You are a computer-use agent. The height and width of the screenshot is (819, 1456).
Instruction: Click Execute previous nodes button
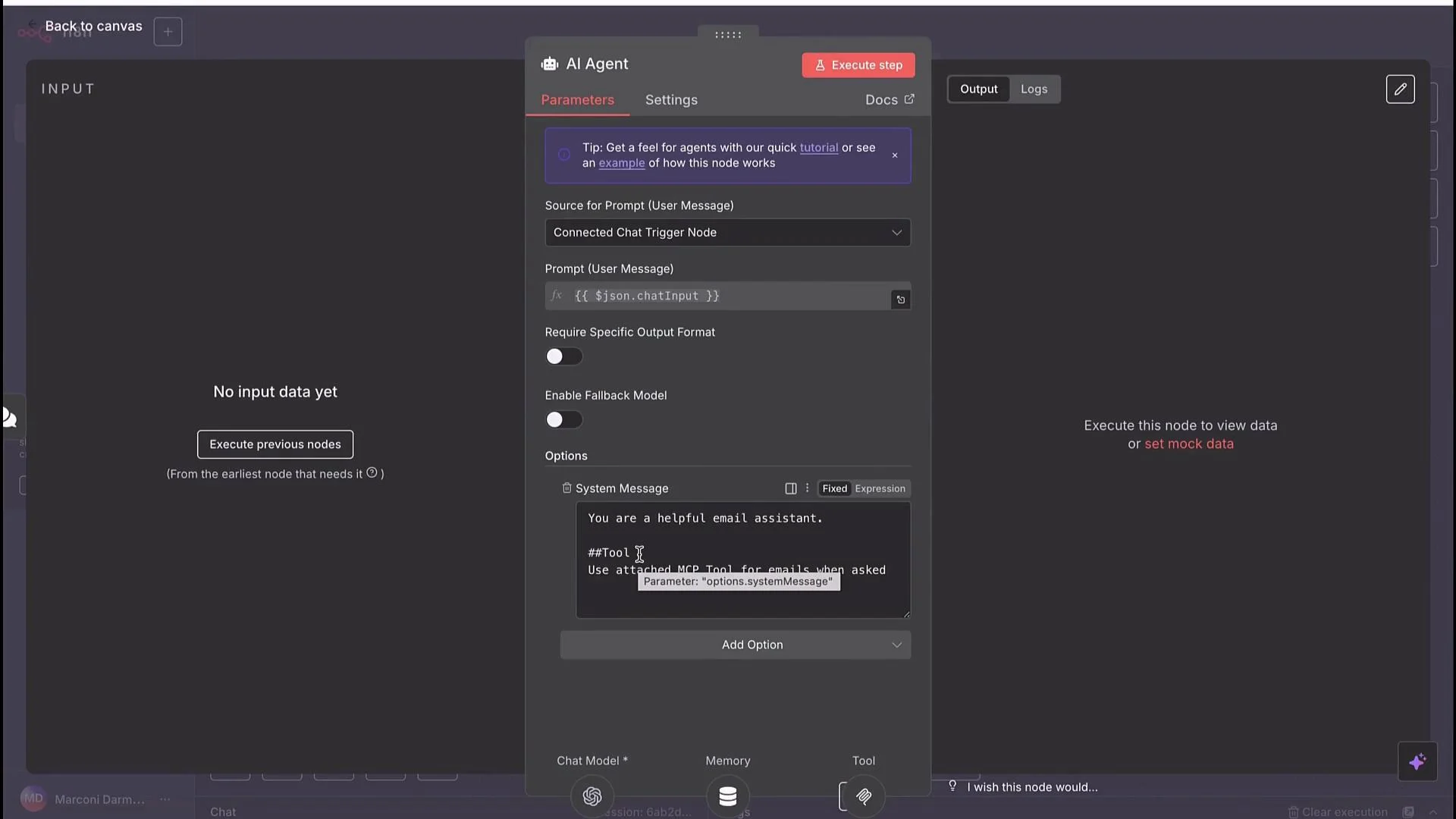(275, 444)
